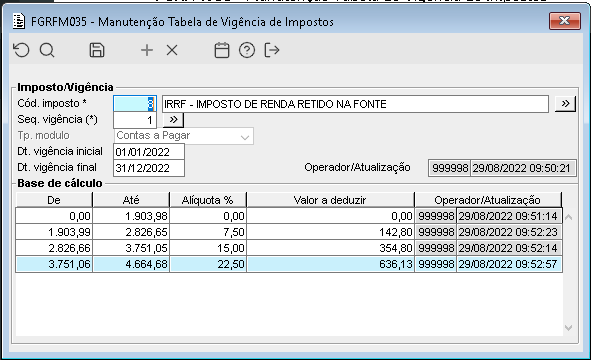Click the Valor a deduzir cell 142,80
This screenshot has width=592, height=360.
(330, 232)
